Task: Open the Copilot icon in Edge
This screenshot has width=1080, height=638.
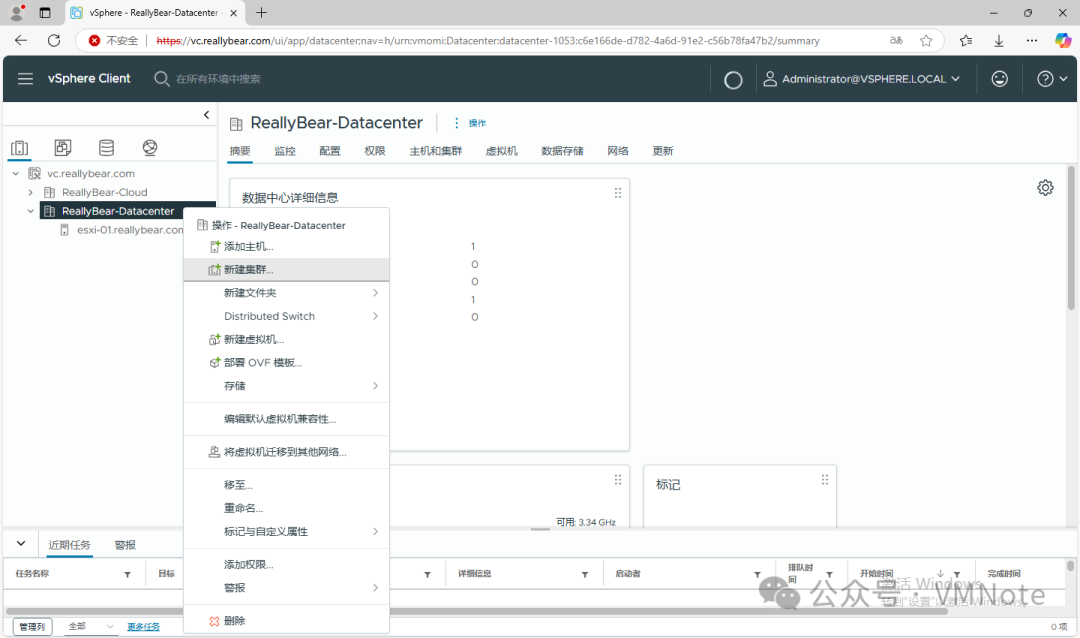Action: 1063,41
